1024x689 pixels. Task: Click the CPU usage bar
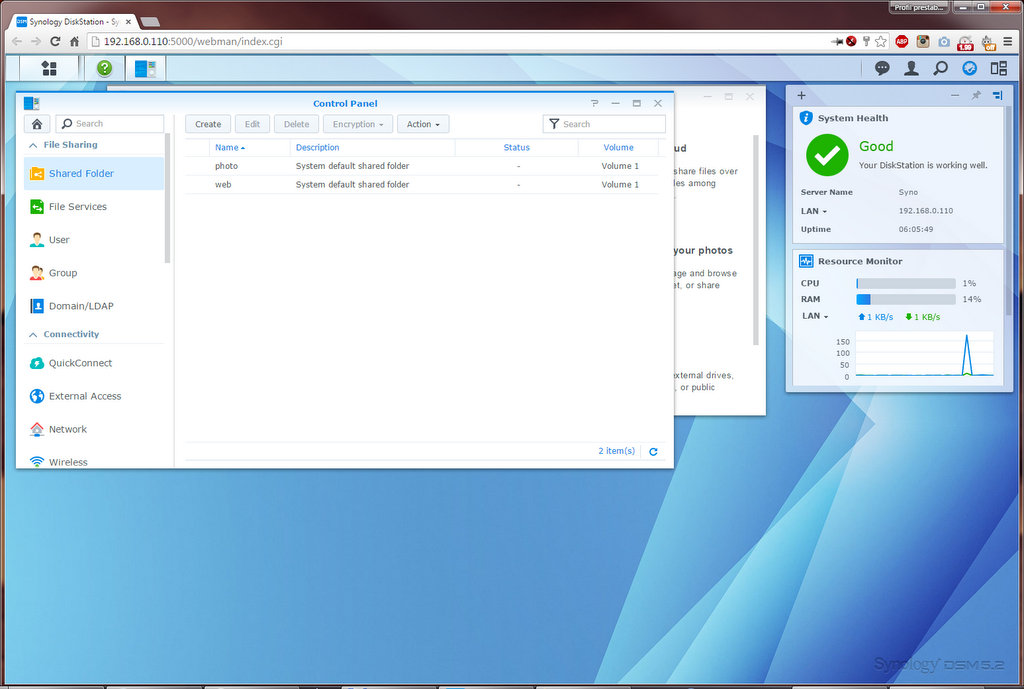point(906,283)
